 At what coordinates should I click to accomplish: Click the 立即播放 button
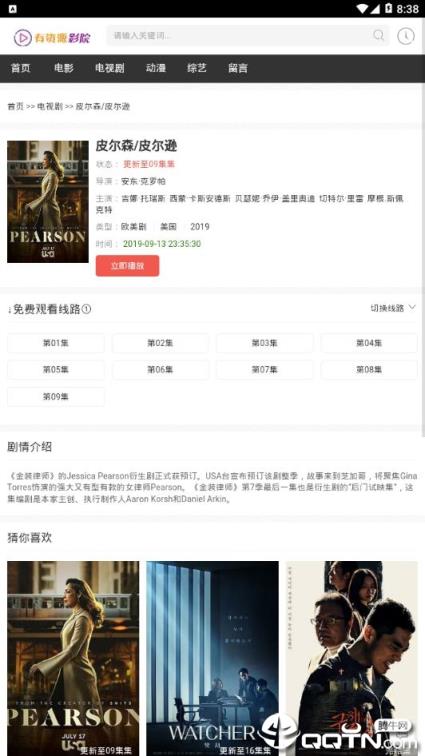pos(127,266)
